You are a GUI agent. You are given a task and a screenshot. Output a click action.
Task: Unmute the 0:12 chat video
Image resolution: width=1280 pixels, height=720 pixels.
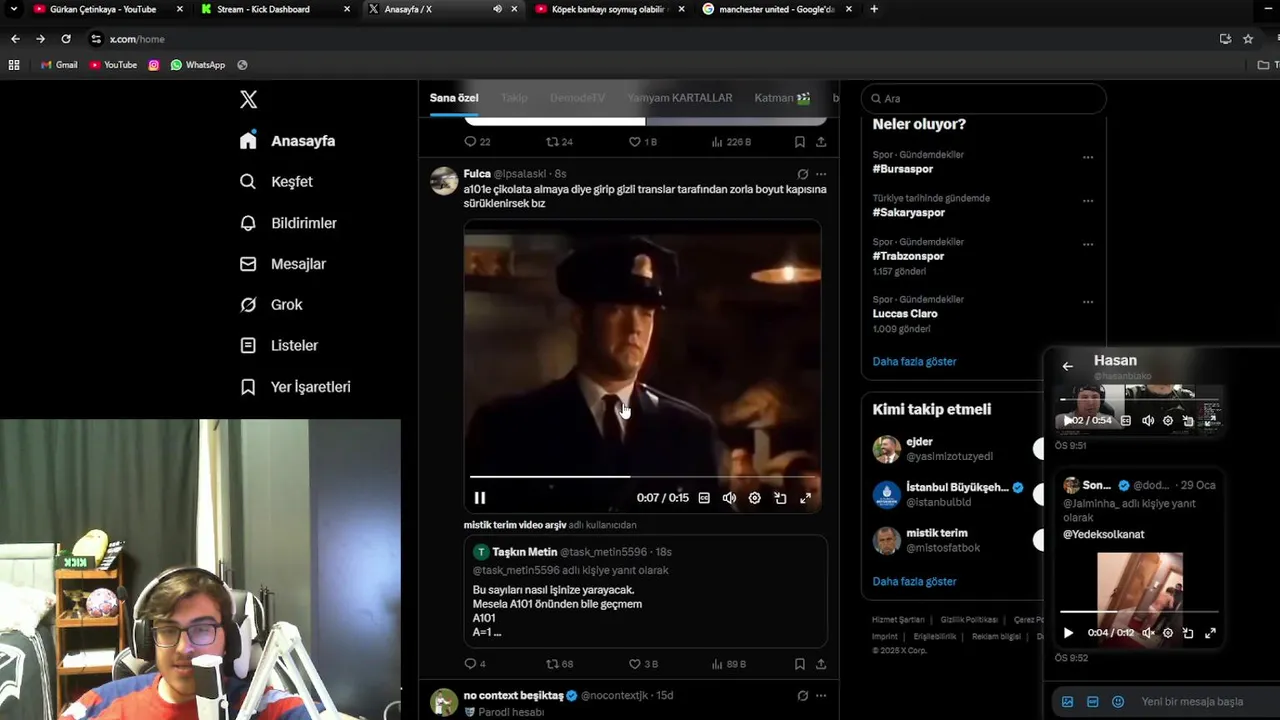pyautogui.click(x=1148, y=633)
